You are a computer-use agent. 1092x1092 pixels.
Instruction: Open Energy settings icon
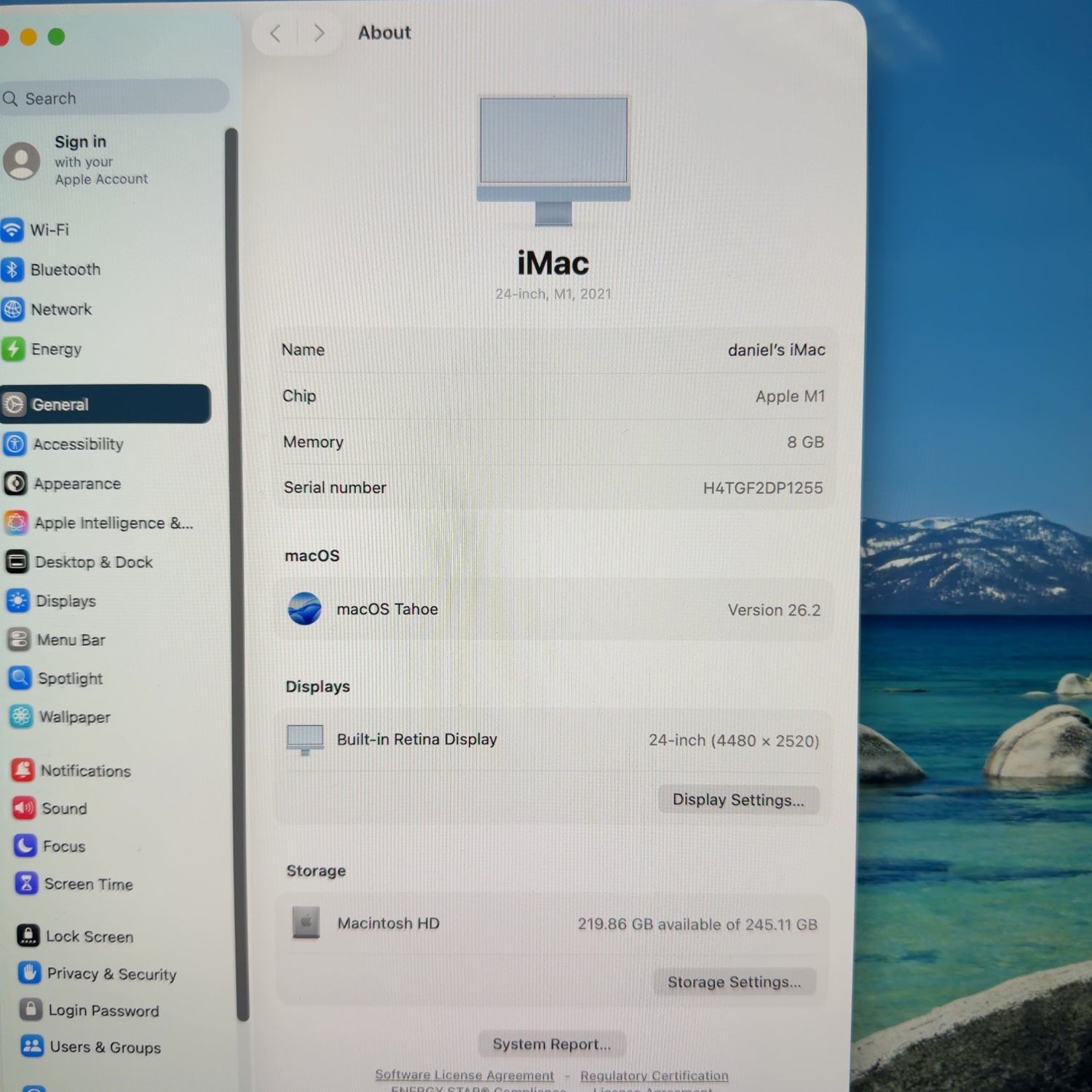click(13, 349)
